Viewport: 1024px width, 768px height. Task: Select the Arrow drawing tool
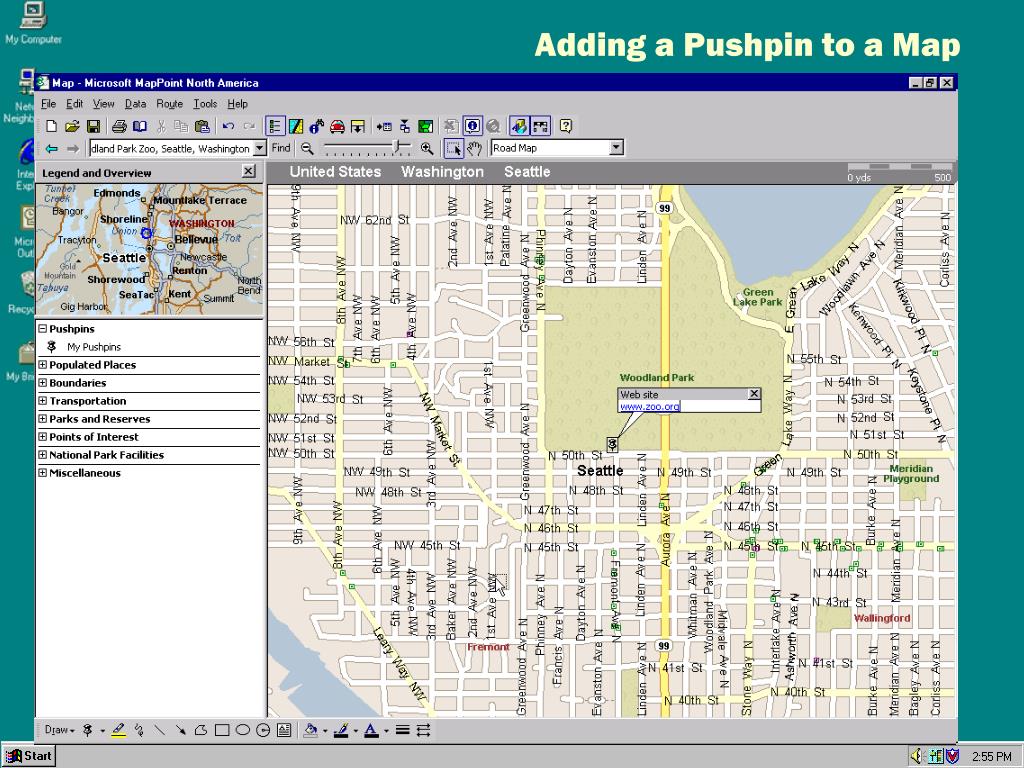pyautogui.click(x=180, y=730)
